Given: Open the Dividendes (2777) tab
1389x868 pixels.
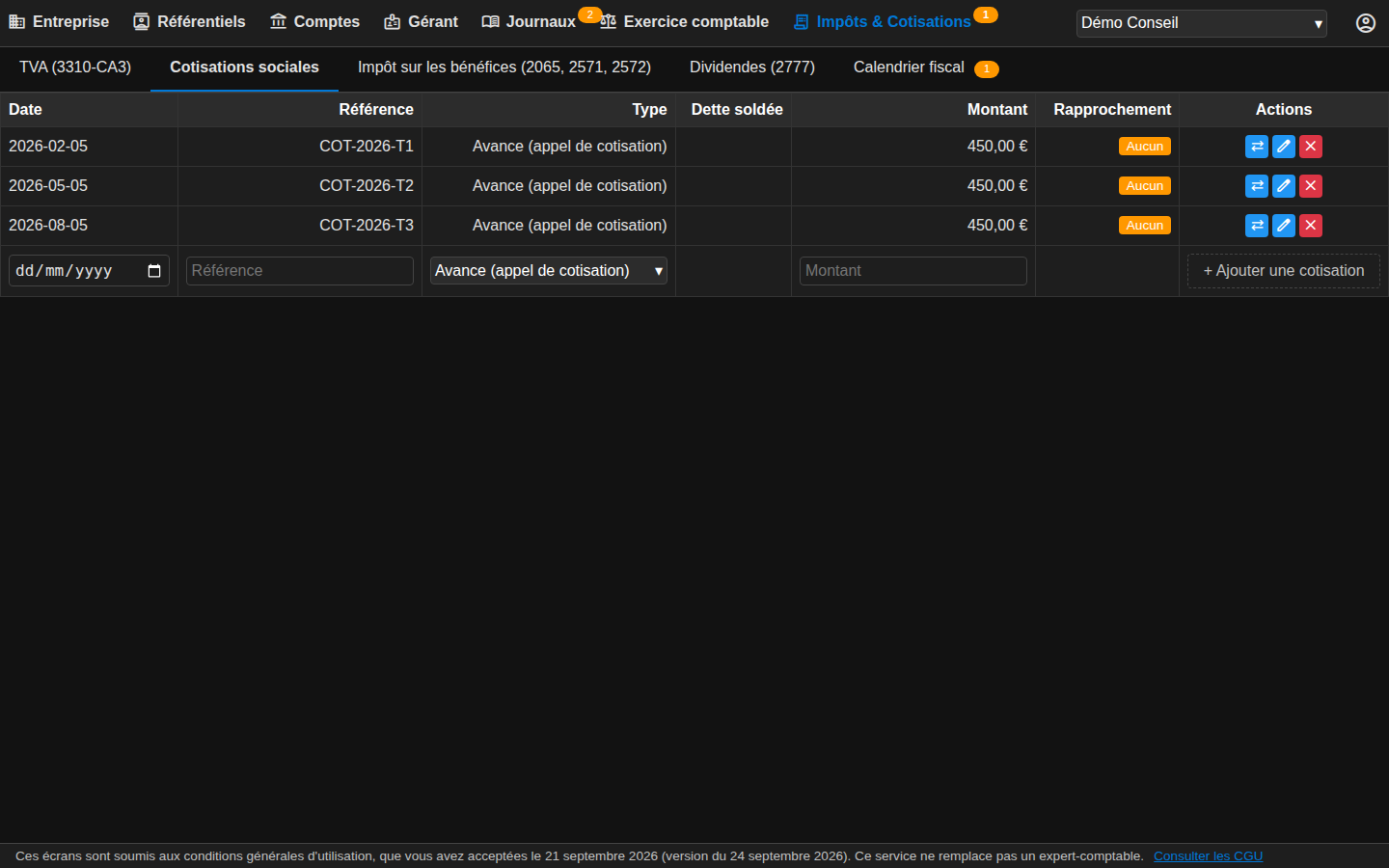Looking at the screenshot, I should click(x=752, y=68).
